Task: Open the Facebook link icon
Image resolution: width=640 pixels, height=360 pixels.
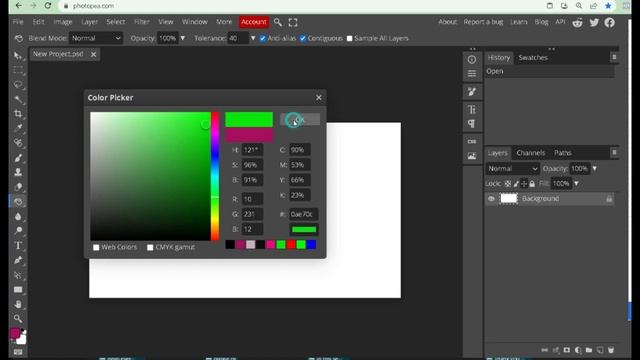Action: [x=609, y=22]
